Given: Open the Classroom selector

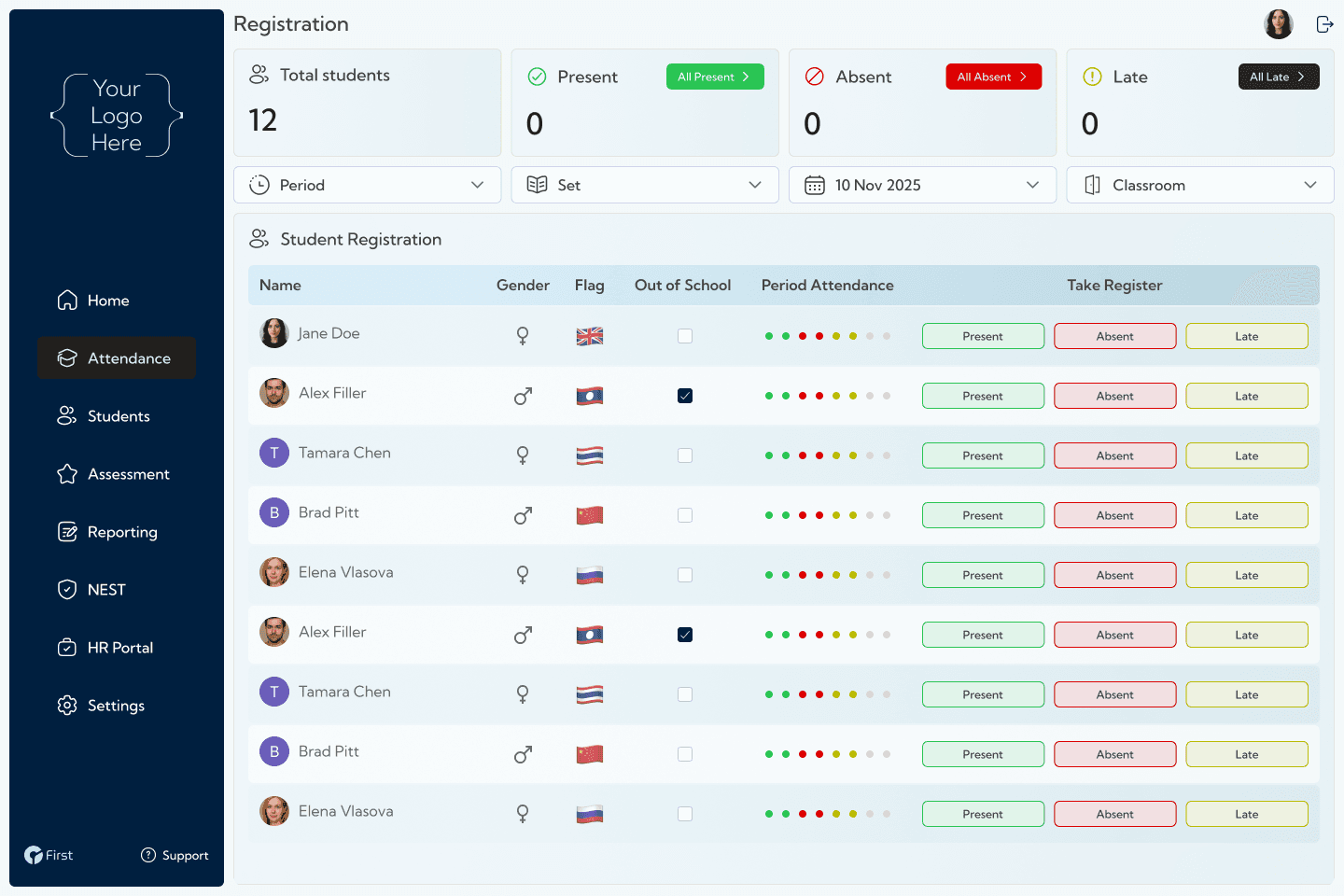Looking at the screenshot, I should [x=1199, y=185].
